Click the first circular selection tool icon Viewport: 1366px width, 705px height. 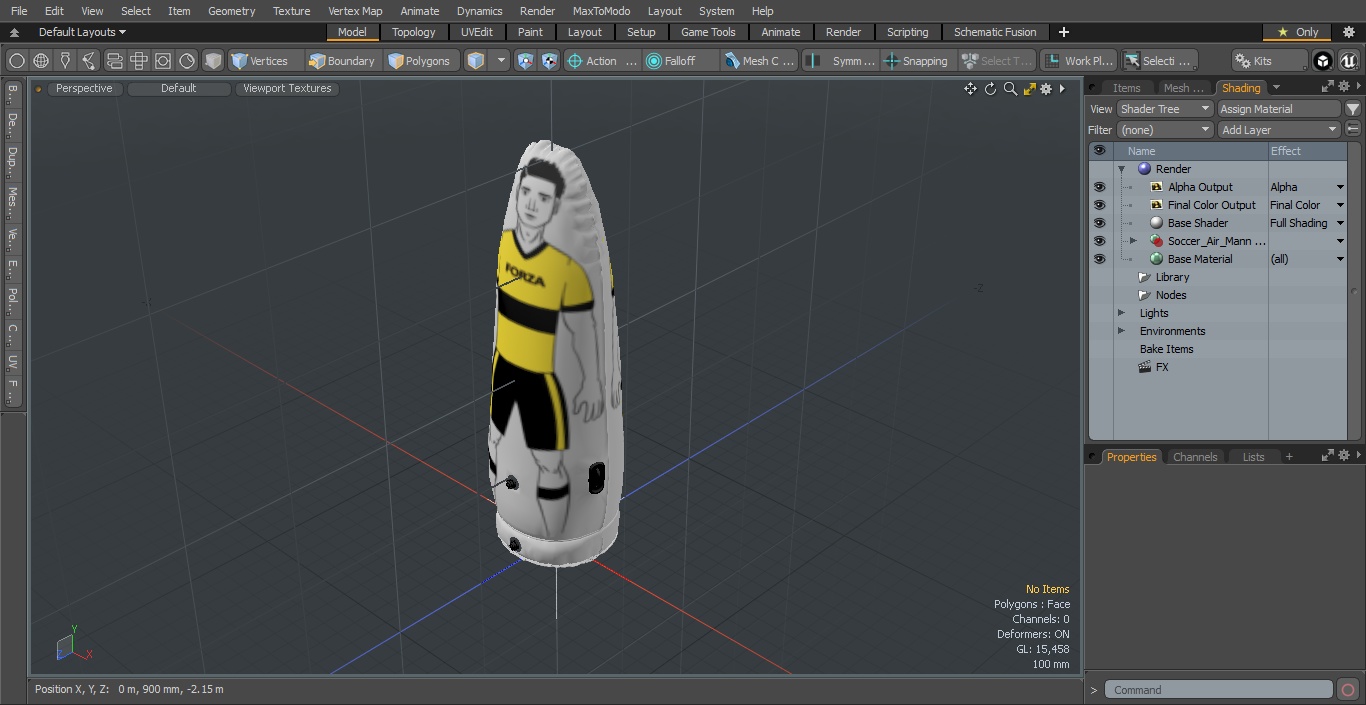[17, 61]
